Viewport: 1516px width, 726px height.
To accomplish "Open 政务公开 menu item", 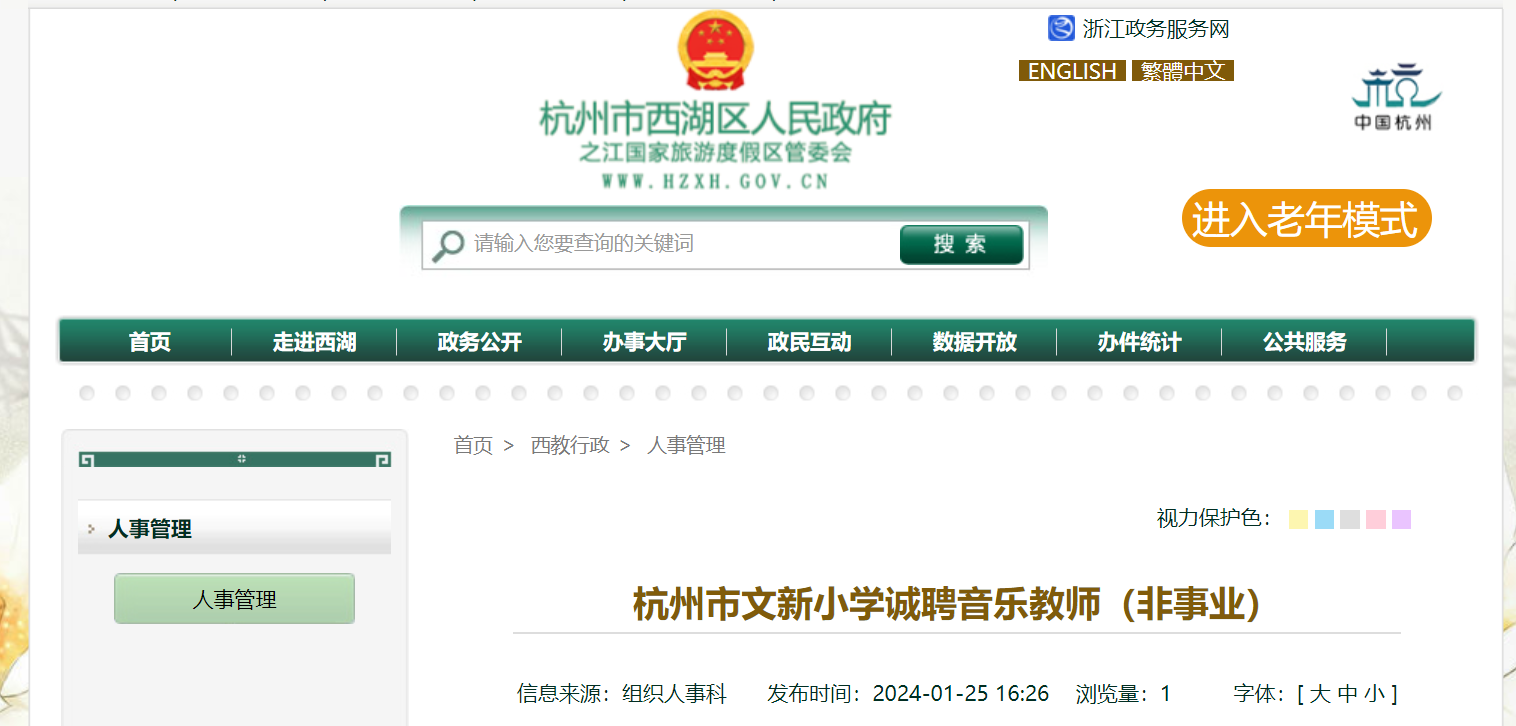I will pos(480,342).
